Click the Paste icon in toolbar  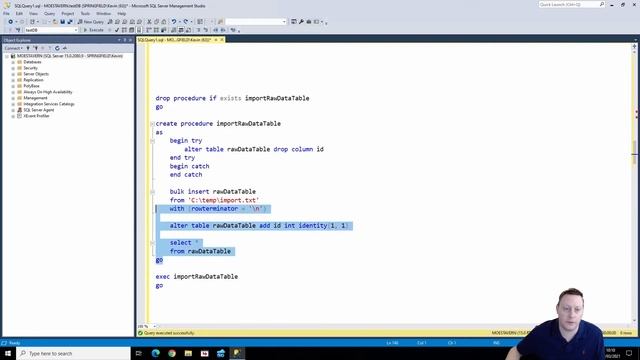(x=164, y=22)
